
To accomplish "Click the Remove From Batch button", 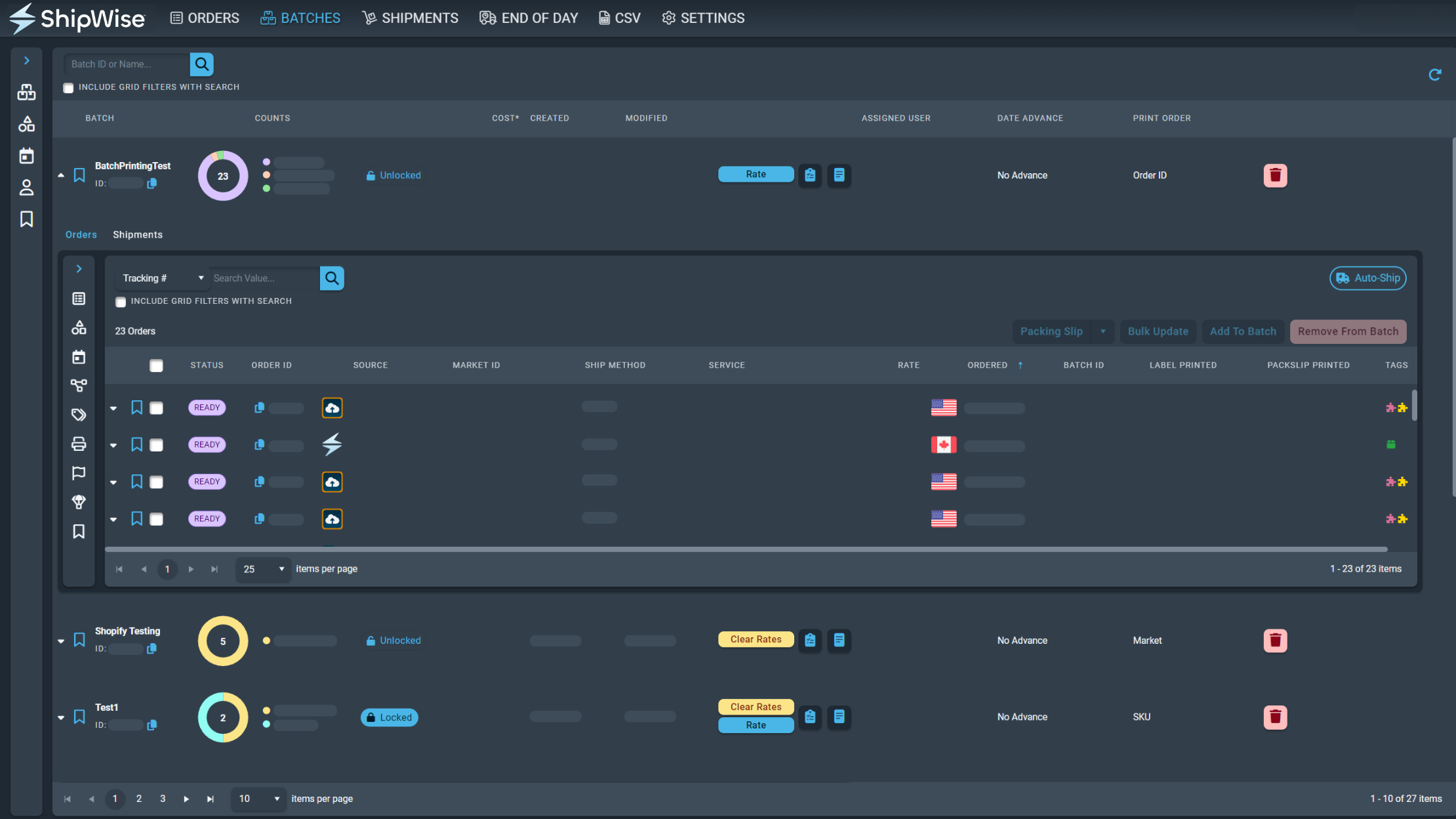I will 1348,331.
